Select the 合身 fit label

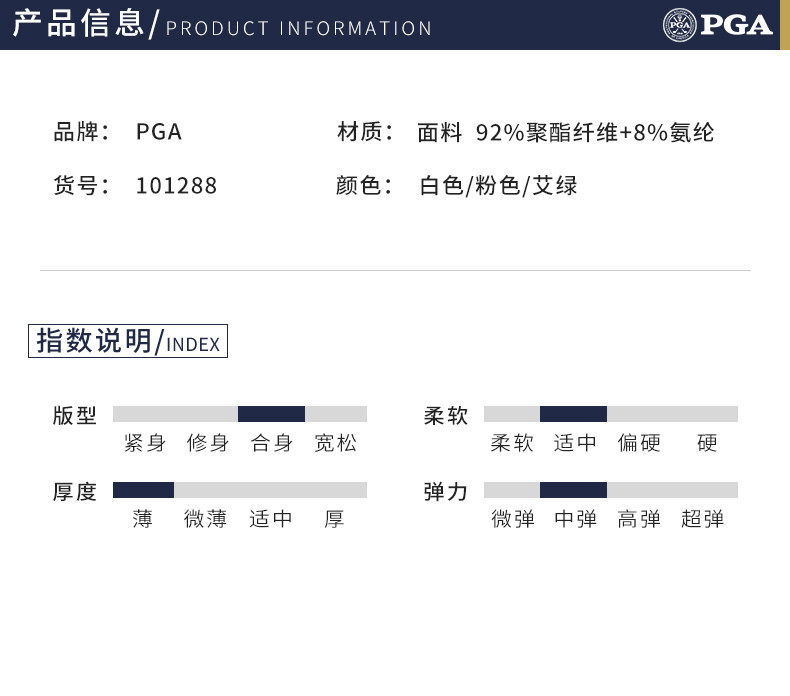(272, 443)
